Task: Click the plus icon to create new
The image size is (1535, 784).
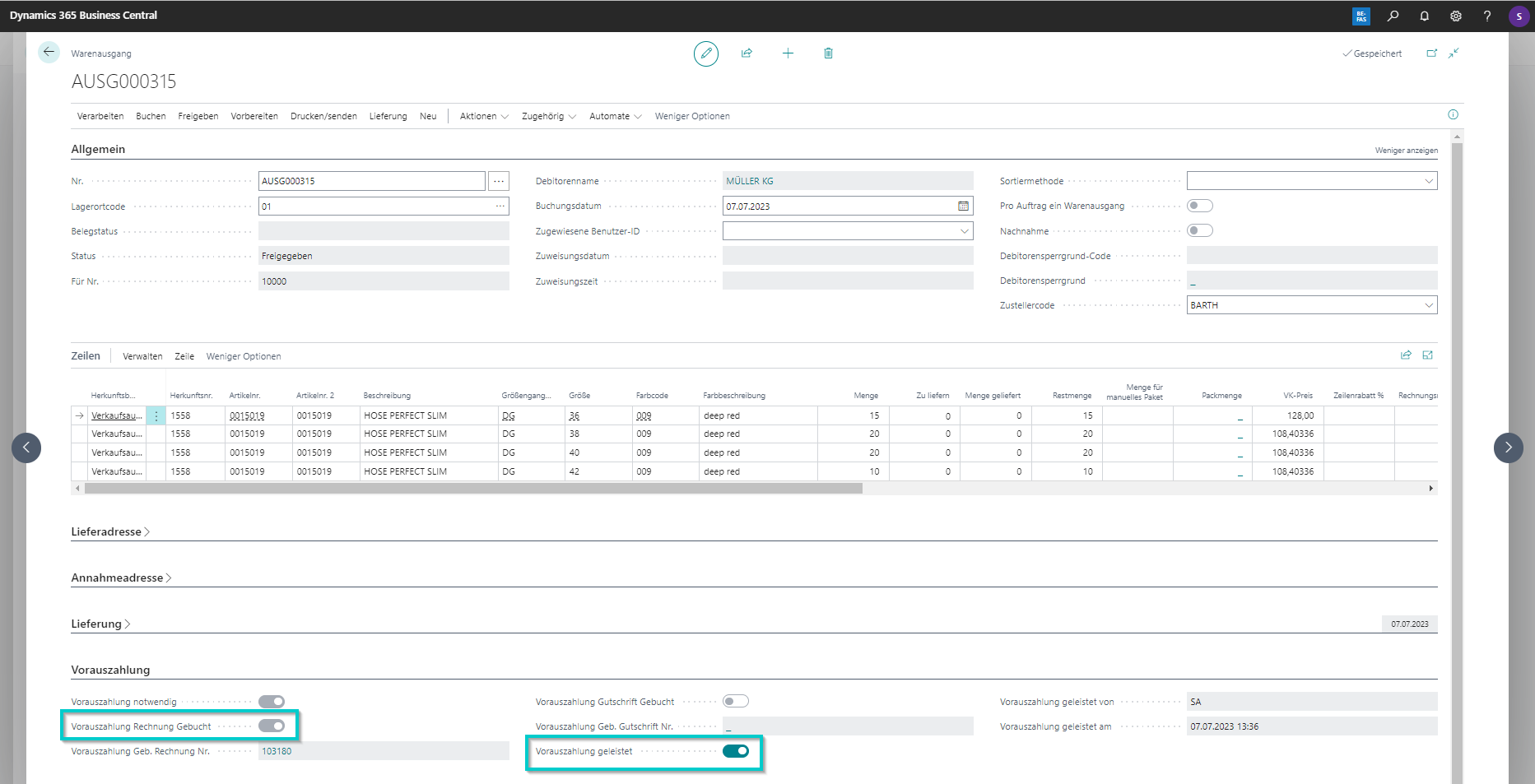Action: (788, 53)
